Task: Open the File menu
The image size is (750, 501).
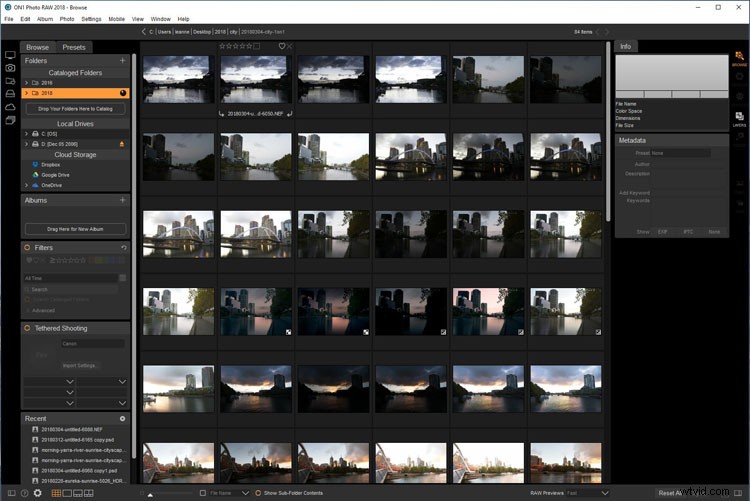Action: (x=9, y=19)
